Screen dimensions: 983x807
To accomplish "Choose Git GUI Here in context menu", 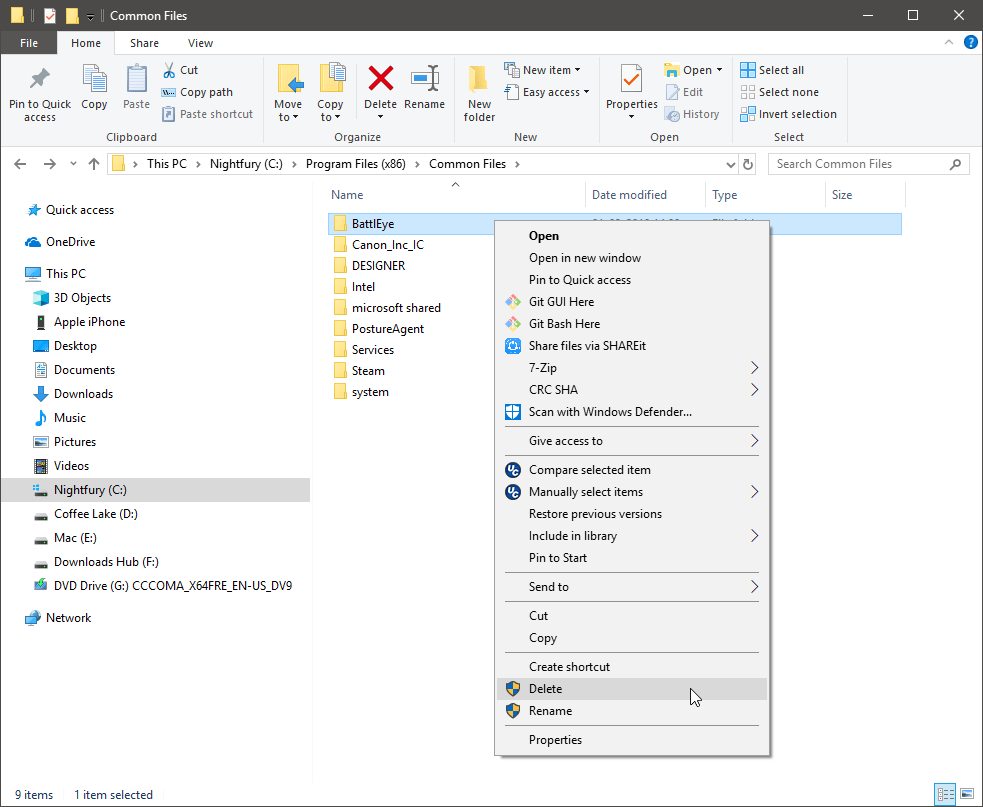I will pyautogui.click(x=632, y=302).
